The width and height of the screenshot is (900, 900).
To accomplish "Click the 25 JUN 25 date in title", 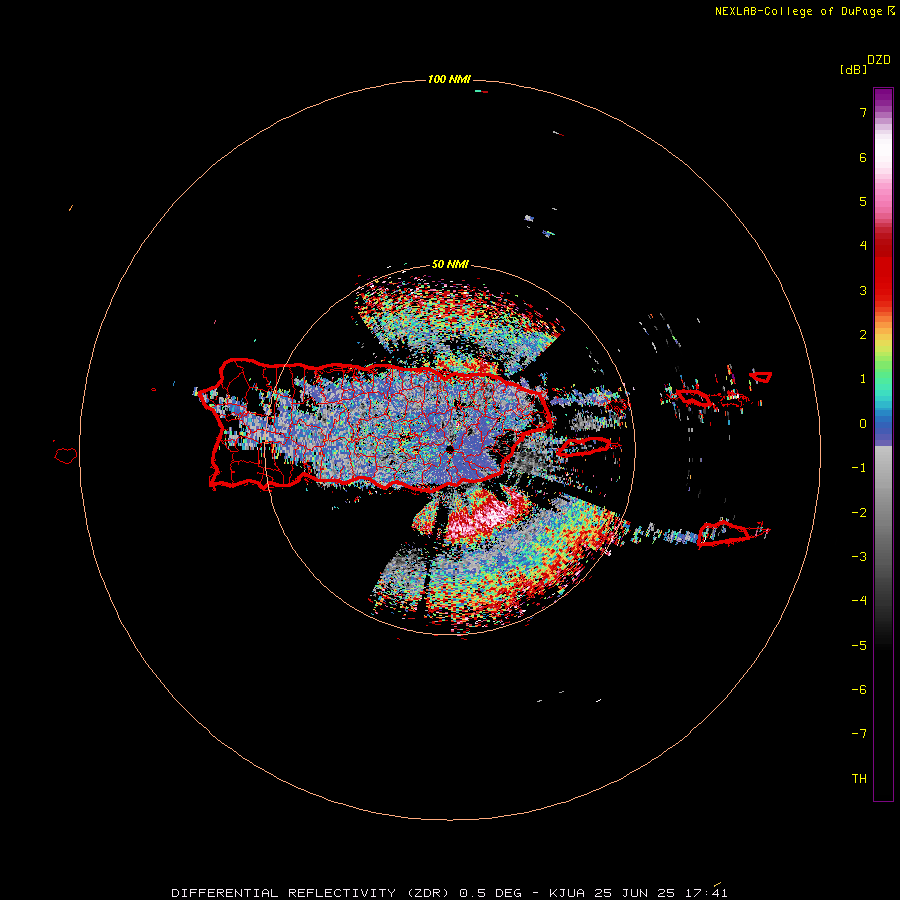I will (635, 893).
